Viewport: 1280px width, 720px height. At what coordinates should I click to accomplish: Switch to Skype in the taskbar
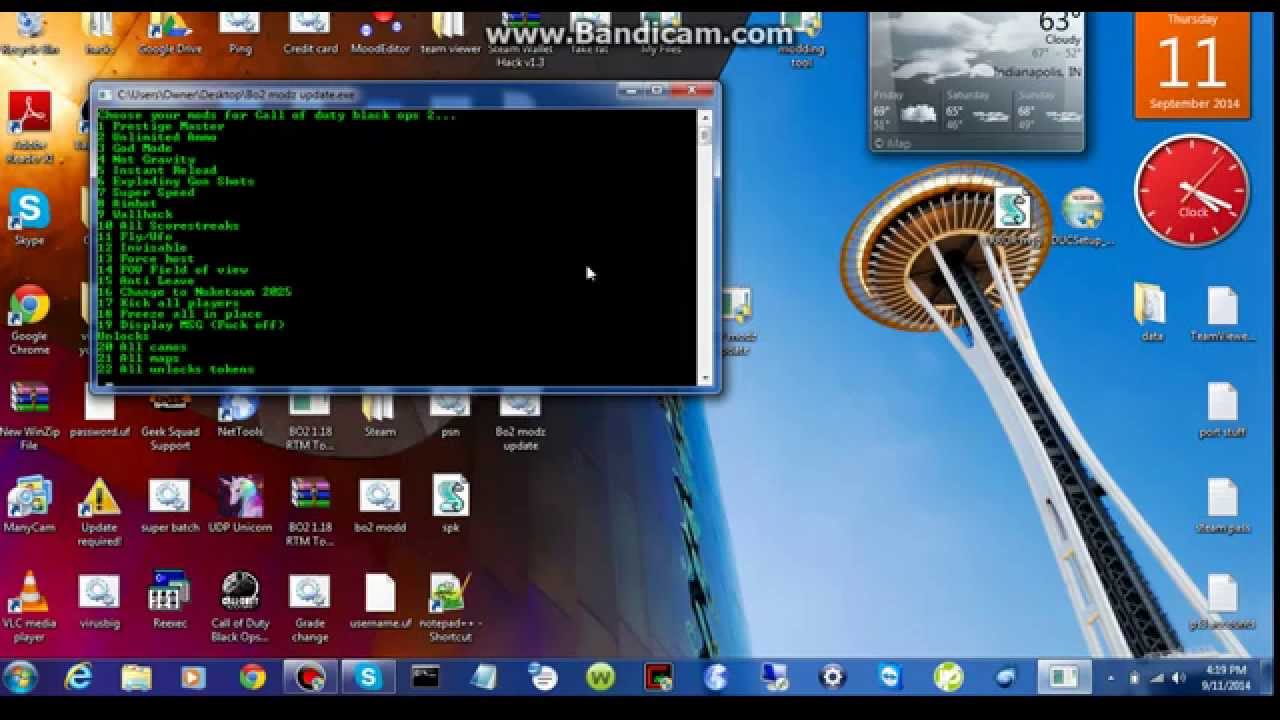[368, 677]
